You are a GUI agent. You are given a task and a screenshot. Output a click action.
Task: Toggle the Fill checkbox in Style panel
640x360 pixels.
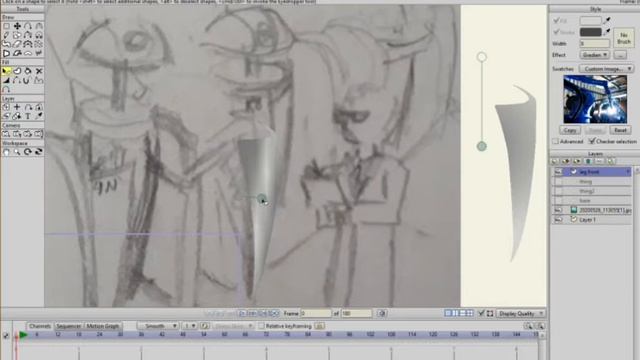pyautogui.click(x=556, y=20)
